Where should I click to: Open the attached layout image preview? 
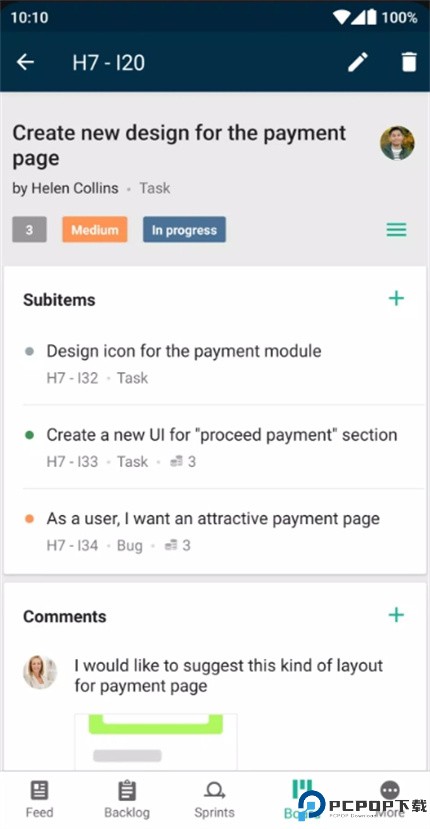click(155, 741)
